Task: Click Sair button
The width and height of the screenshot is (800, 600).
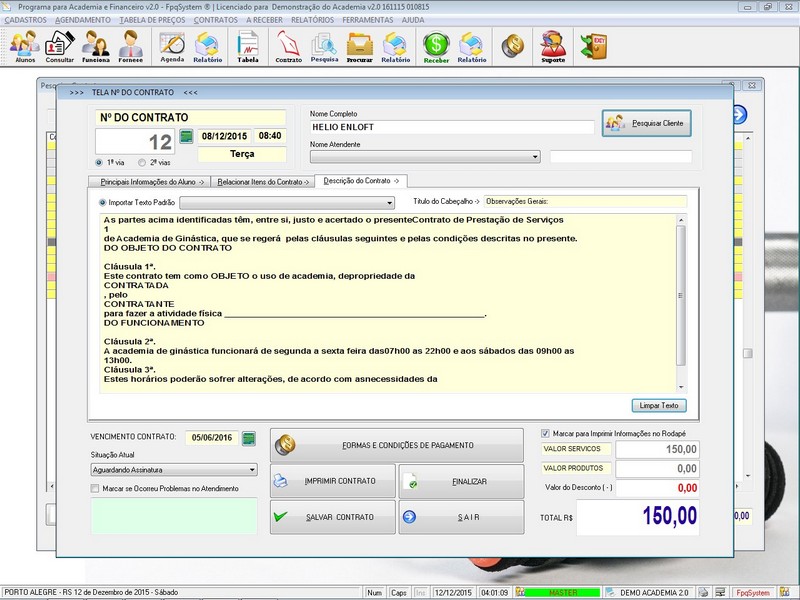Action: (x=461, y=517)
